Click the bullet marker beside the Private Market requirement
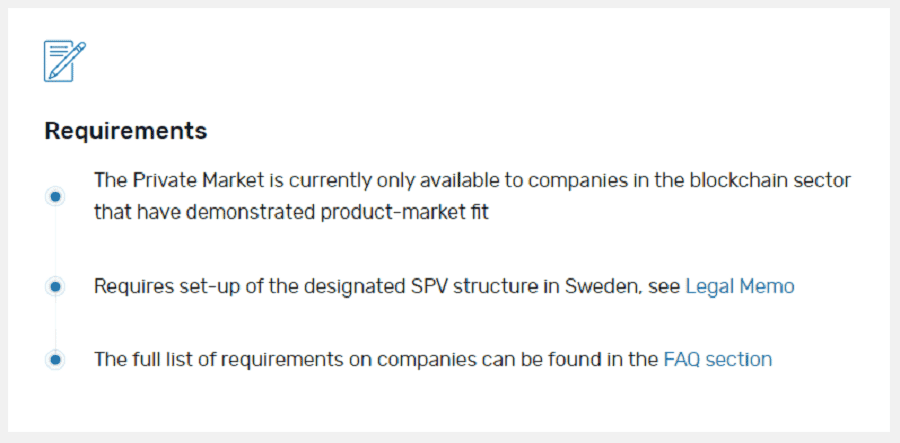Image resolution: width=900 pixels, height=443 pixels. point(55,197)
